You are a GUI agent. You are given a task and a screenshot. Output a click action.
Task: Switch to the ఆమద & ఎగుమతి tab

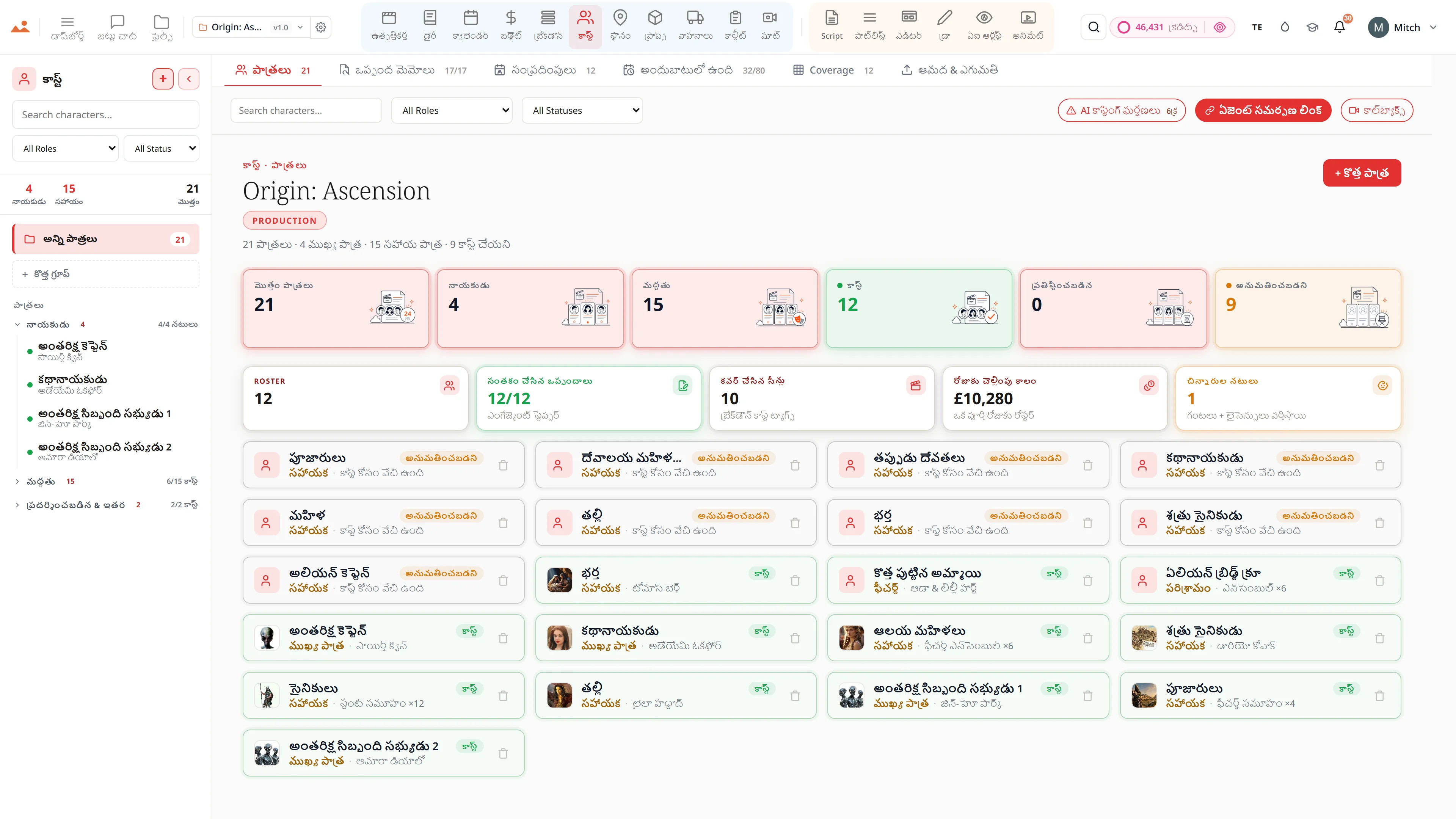coord(949,70)
